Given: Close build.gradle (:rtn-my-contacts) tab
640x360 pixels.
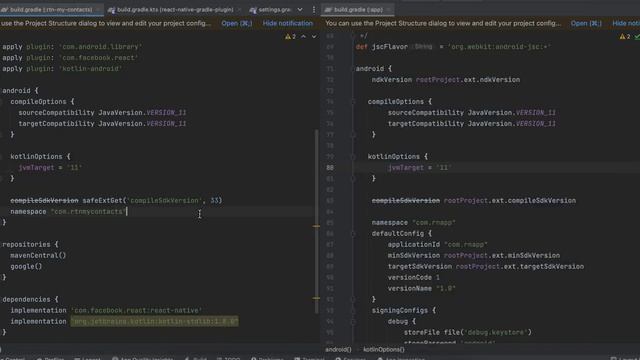Looking at the screenshot, I should click(98, 9).
